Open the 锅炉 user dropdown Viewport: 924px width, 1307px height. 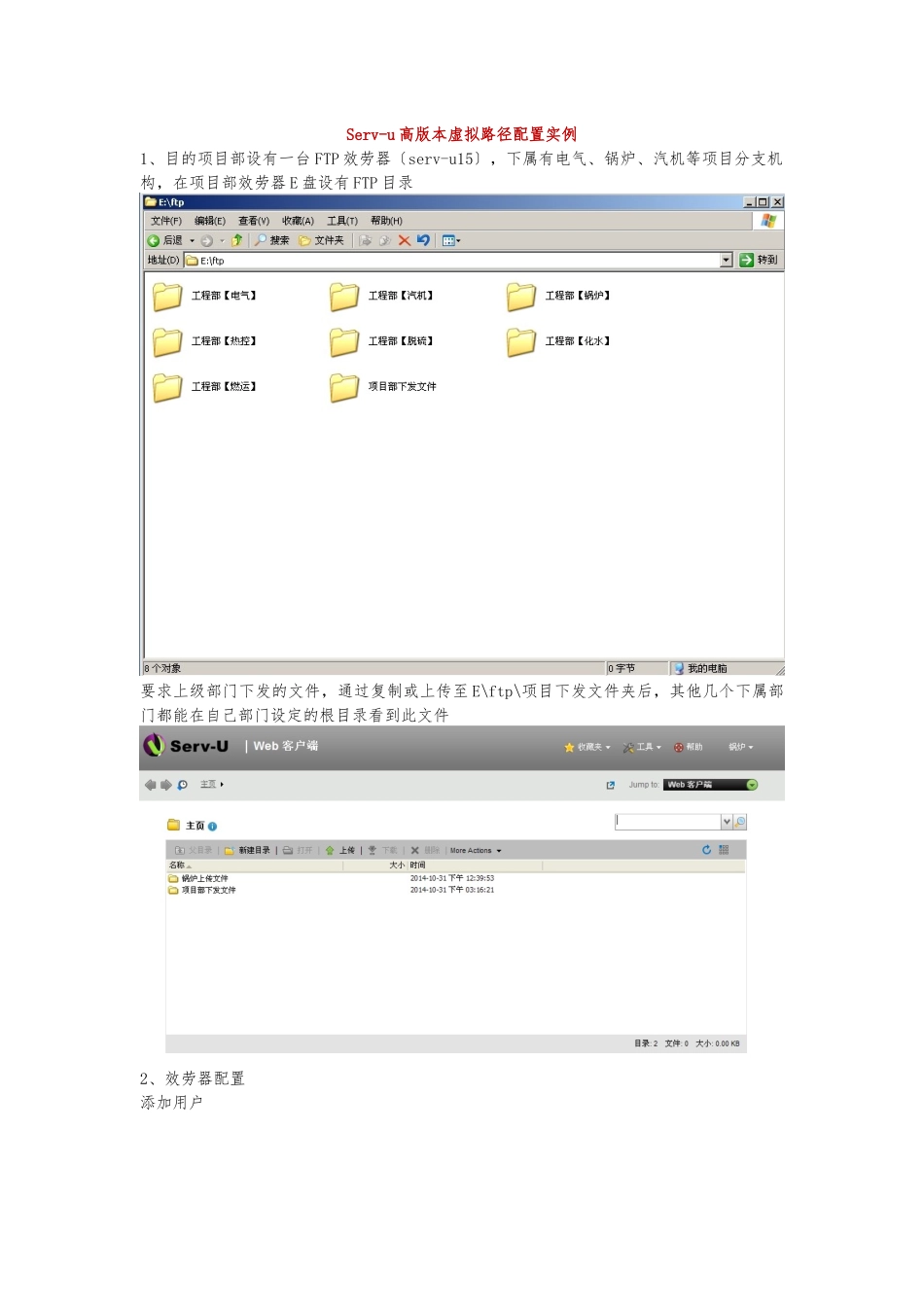pos(740,747)
